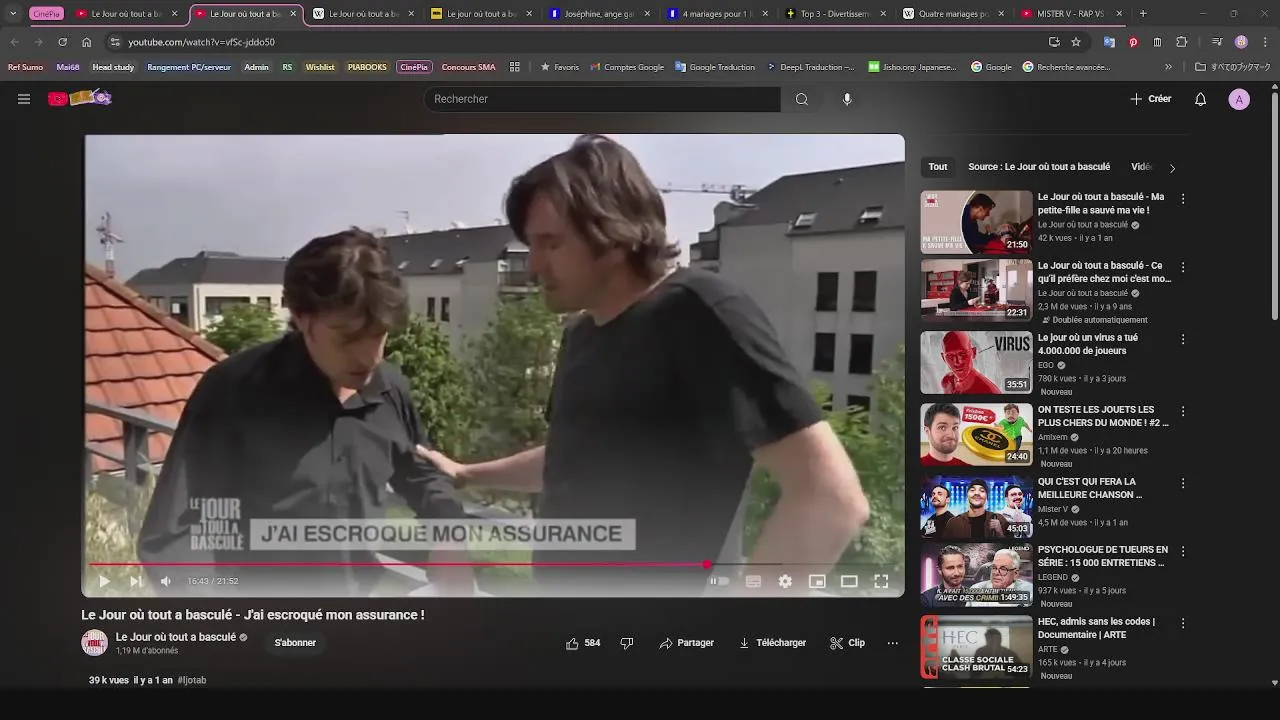
Task: Open options for PSYCHOLOGUE DE TUEURS video
Action: pyautogui.click(x=1183, y=551)
